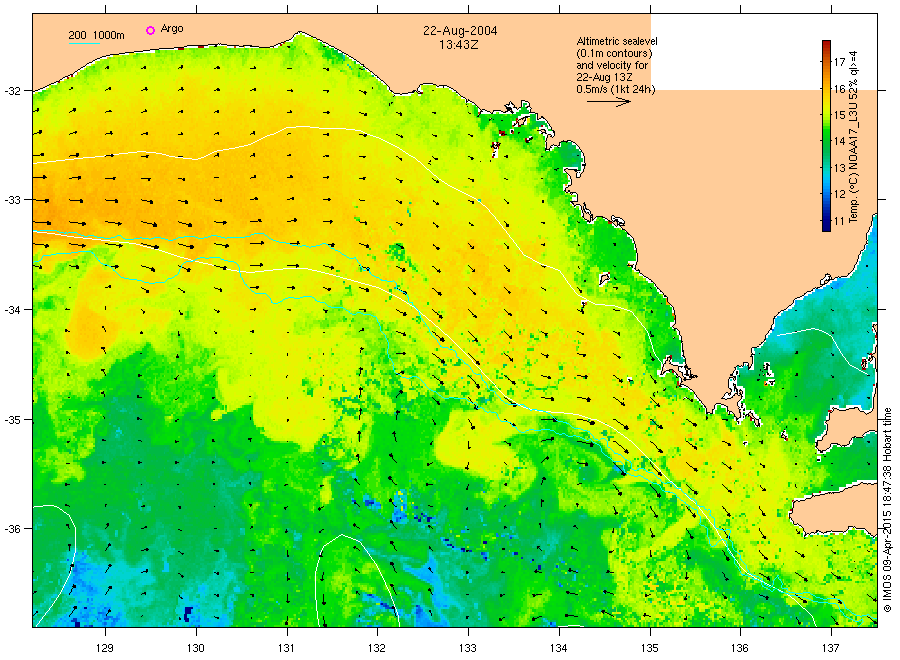Select the "Argo" legend label
The height and width of the screenshot is (660, 900).
pyautogui.click(x=172, y=29)
